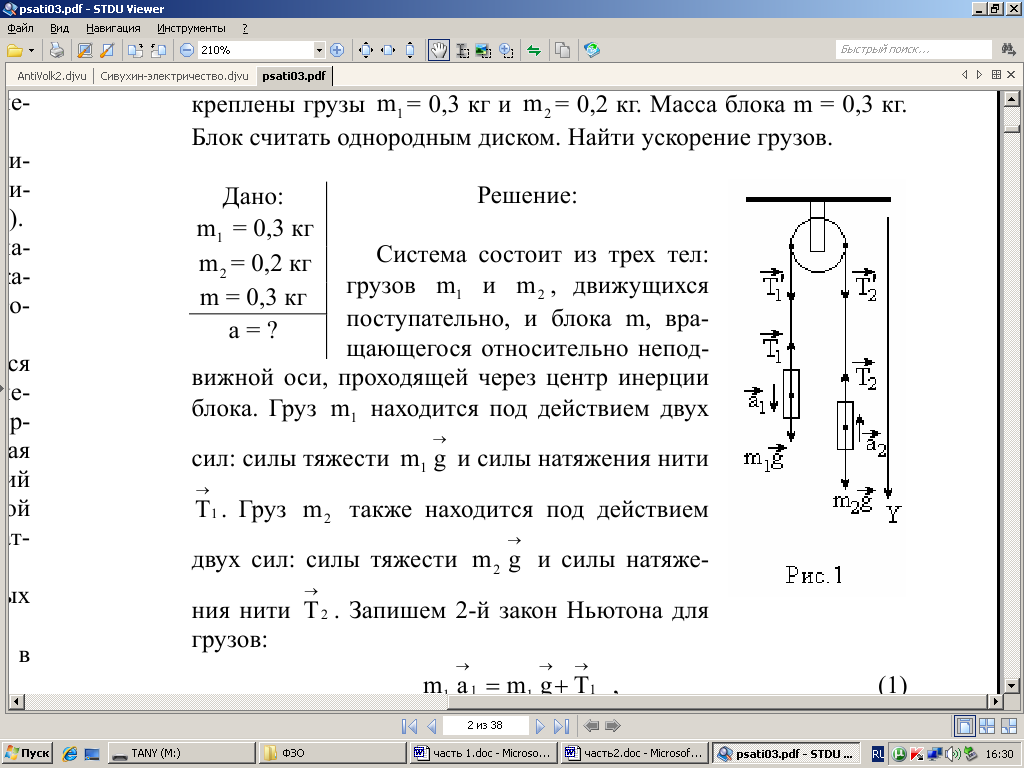Select the psati03.pdf tab
This screenshot has height=768, width=1024.
point(294,76)
